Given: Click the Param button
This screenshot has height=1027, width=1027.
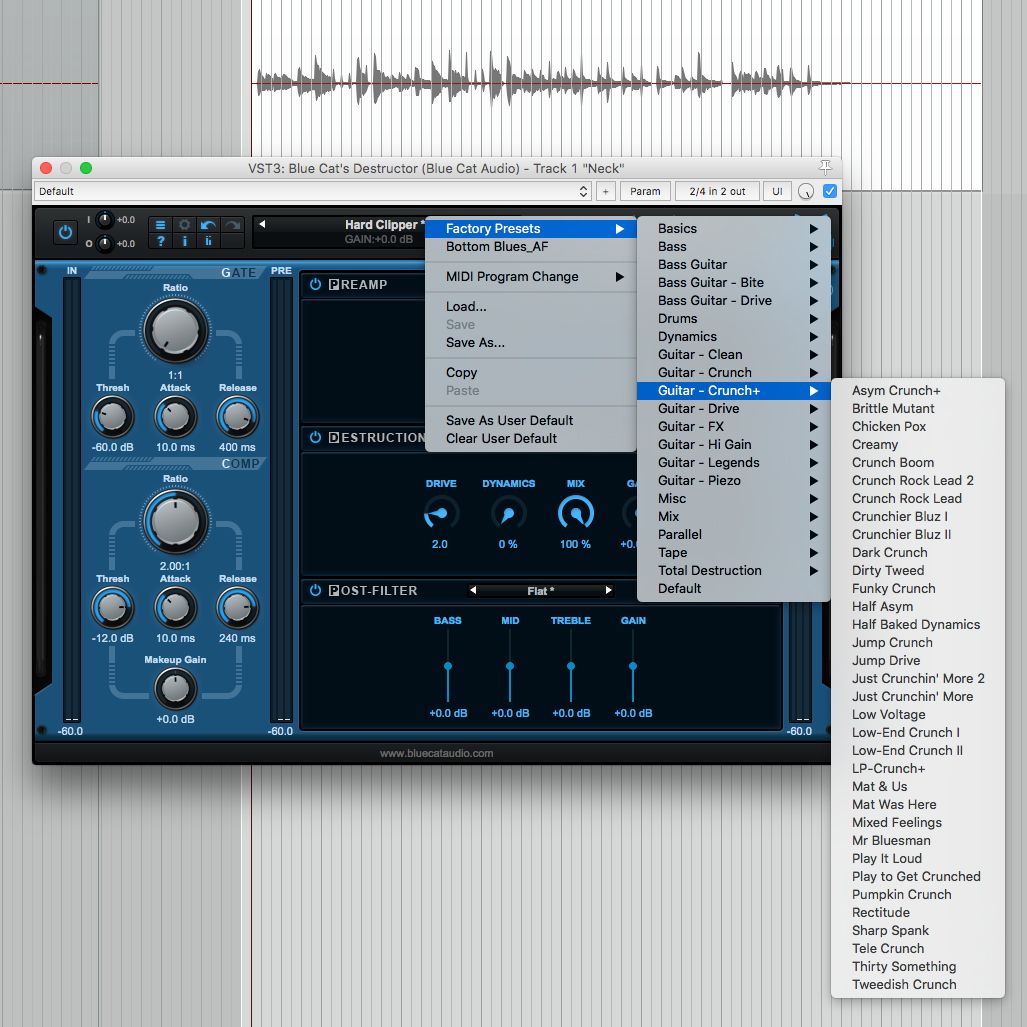Looking at the screenshot, I should click(x=645, y=190).
